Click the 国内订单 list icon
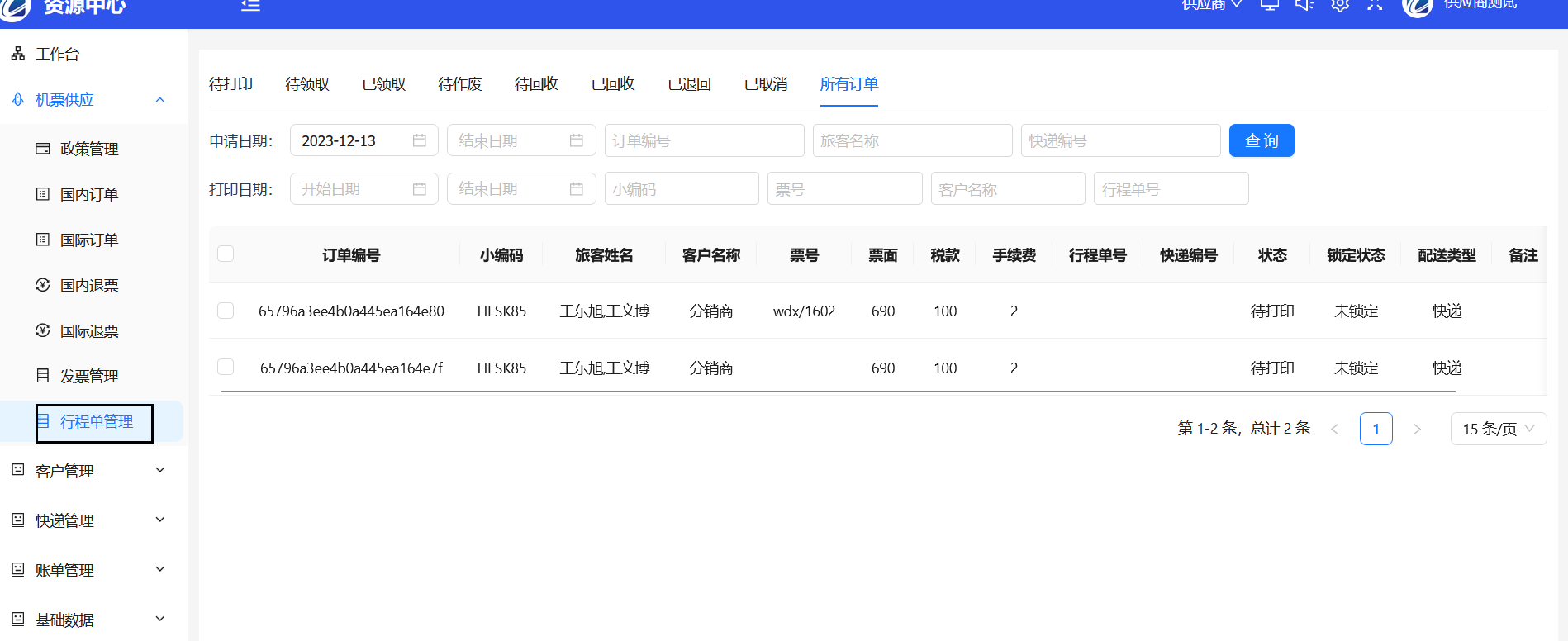Screen dimensions: 1568x641 click(43, 194)
